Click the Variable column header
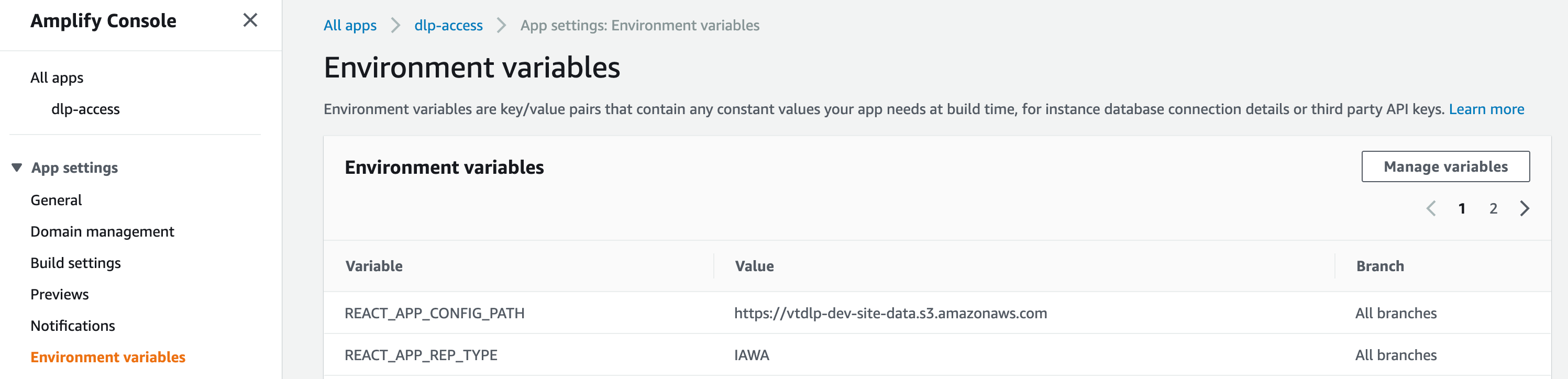 (x=374, y=266)
